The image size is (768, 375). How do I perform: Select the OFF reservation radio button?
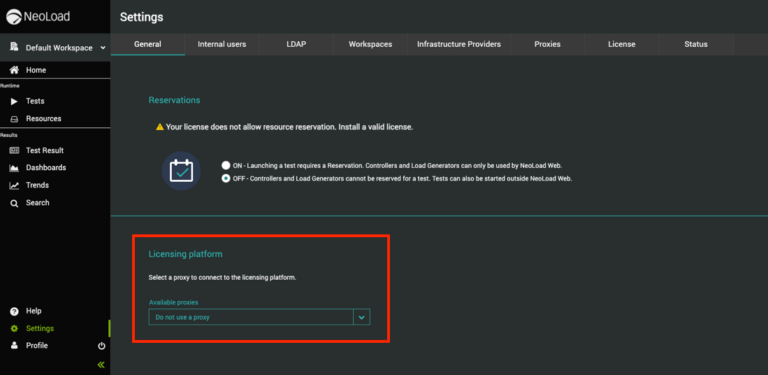click(x=226, y=179)
